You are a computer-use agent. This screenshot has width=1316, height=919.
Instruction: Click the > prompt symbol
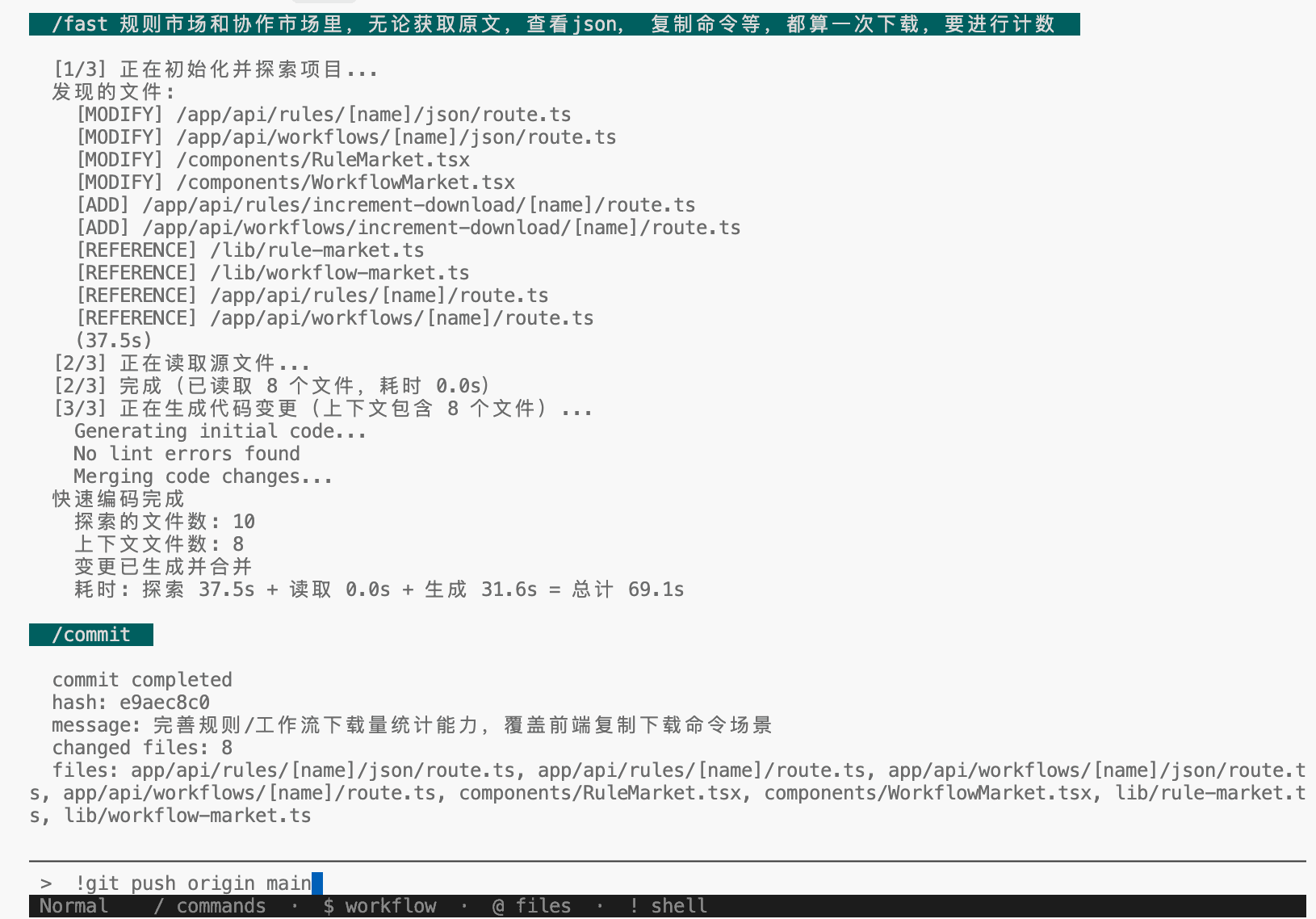44,883
